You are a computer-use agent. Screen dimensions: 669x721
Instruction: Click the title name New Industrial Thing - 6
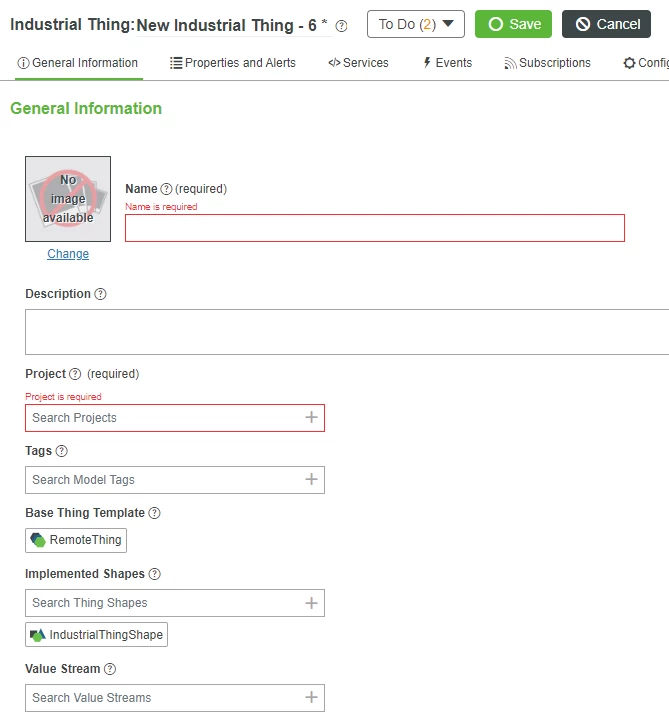click(226, 25)
